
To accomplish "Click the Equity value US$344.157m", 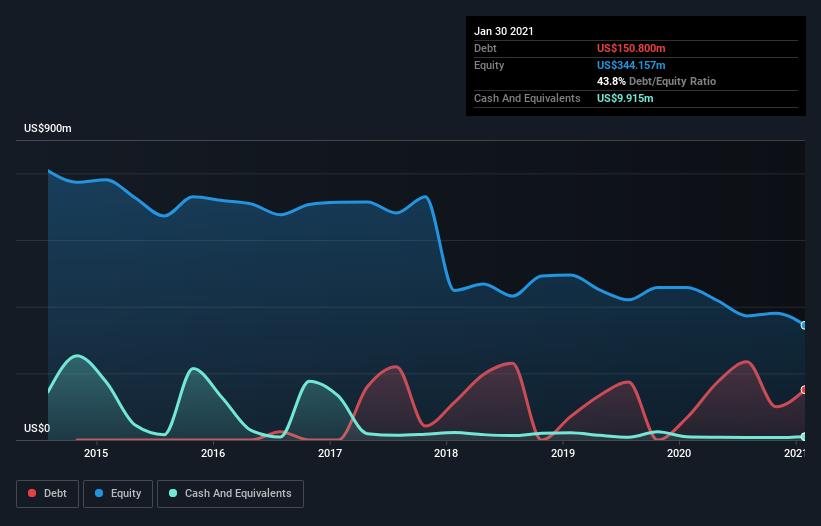I will [x=631, y=65].
